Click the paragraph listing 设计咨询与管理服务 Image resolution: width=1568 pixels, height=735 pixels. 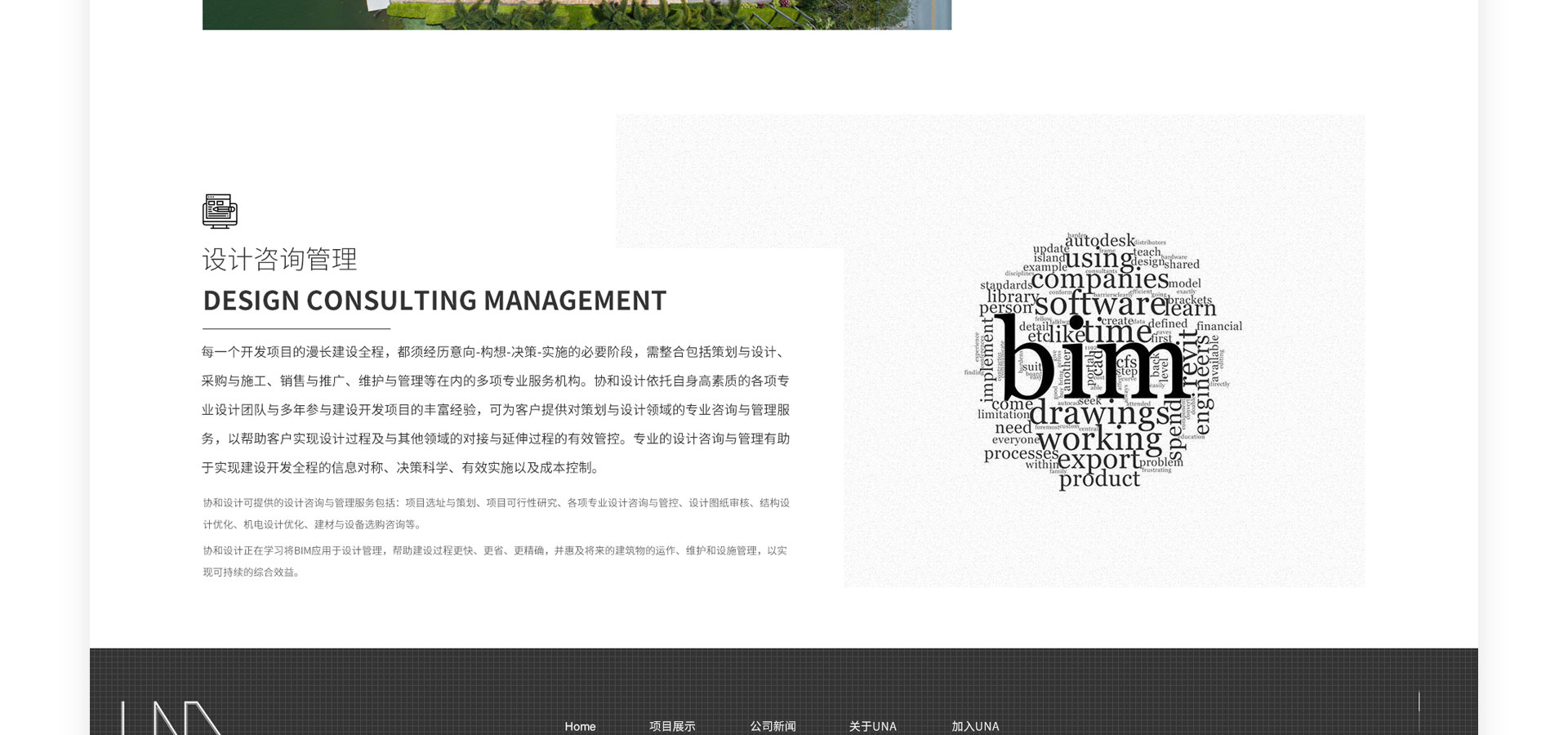(495, 513)
